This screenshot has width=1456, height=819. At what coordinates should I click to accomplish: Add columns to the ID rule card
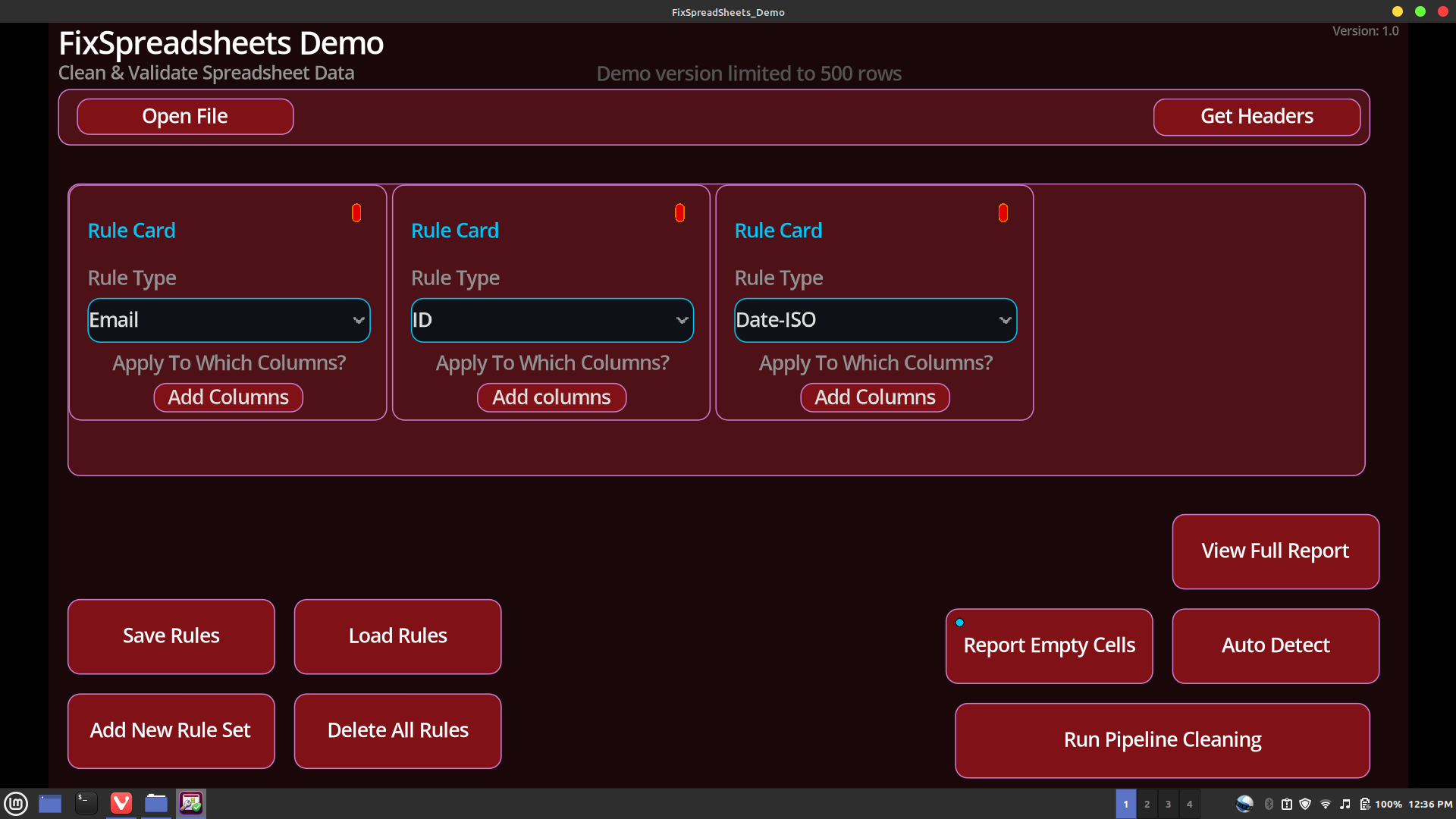pyautogui.click(x=551, y=397)
